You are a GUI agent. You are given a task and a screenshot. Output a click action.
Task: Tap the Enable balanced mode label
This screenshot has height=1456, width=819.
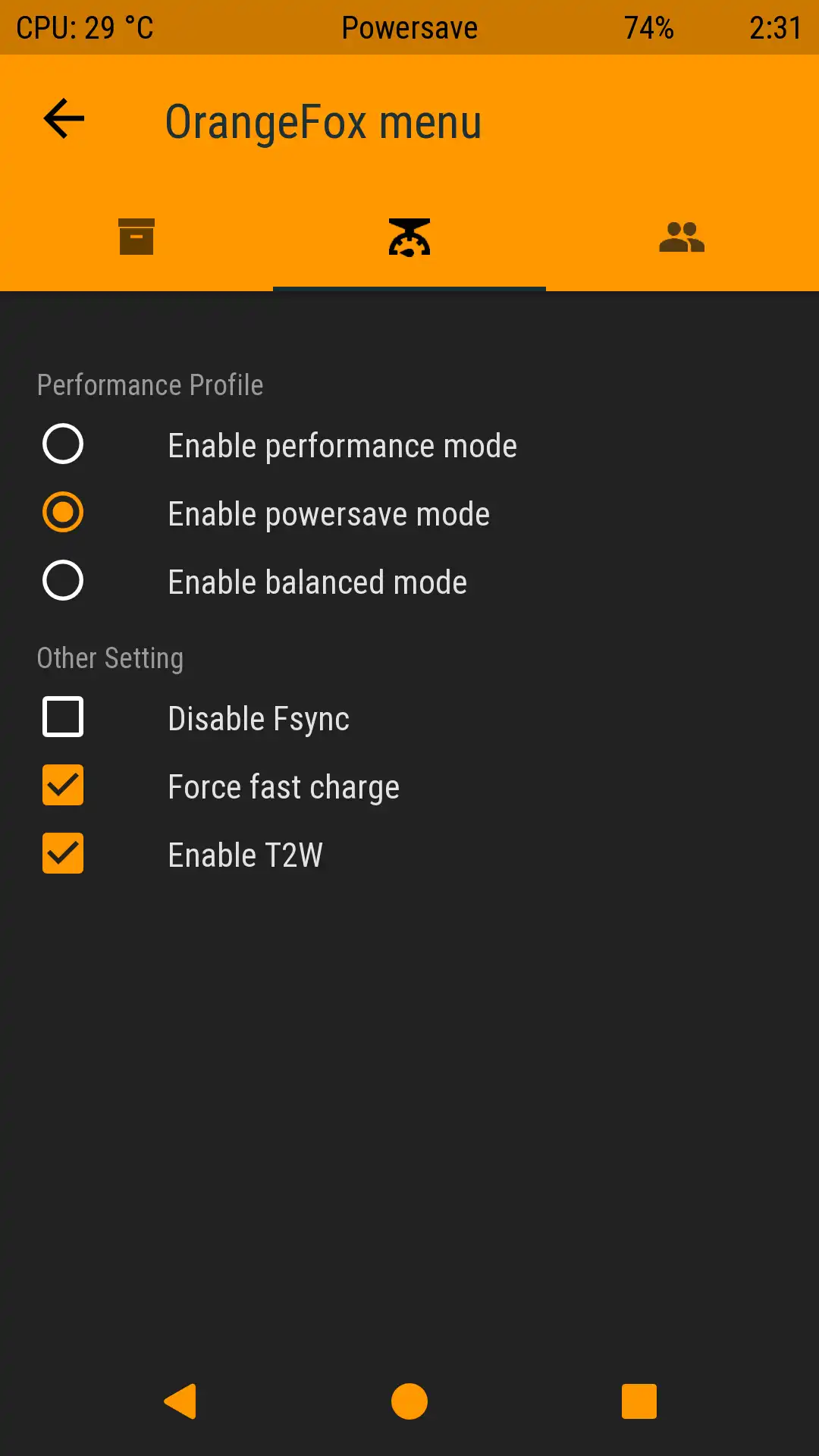317,582
